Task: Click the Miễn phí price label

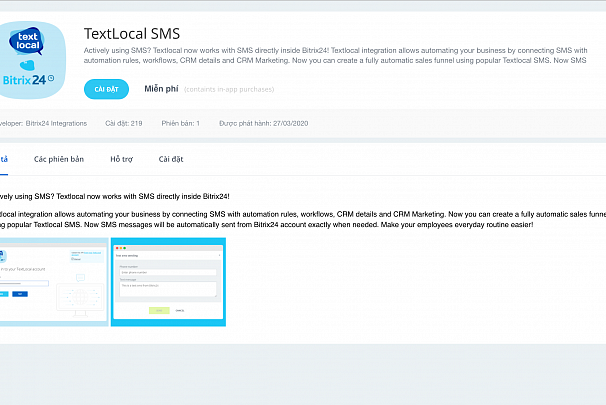Action: (x=161, y=89)
